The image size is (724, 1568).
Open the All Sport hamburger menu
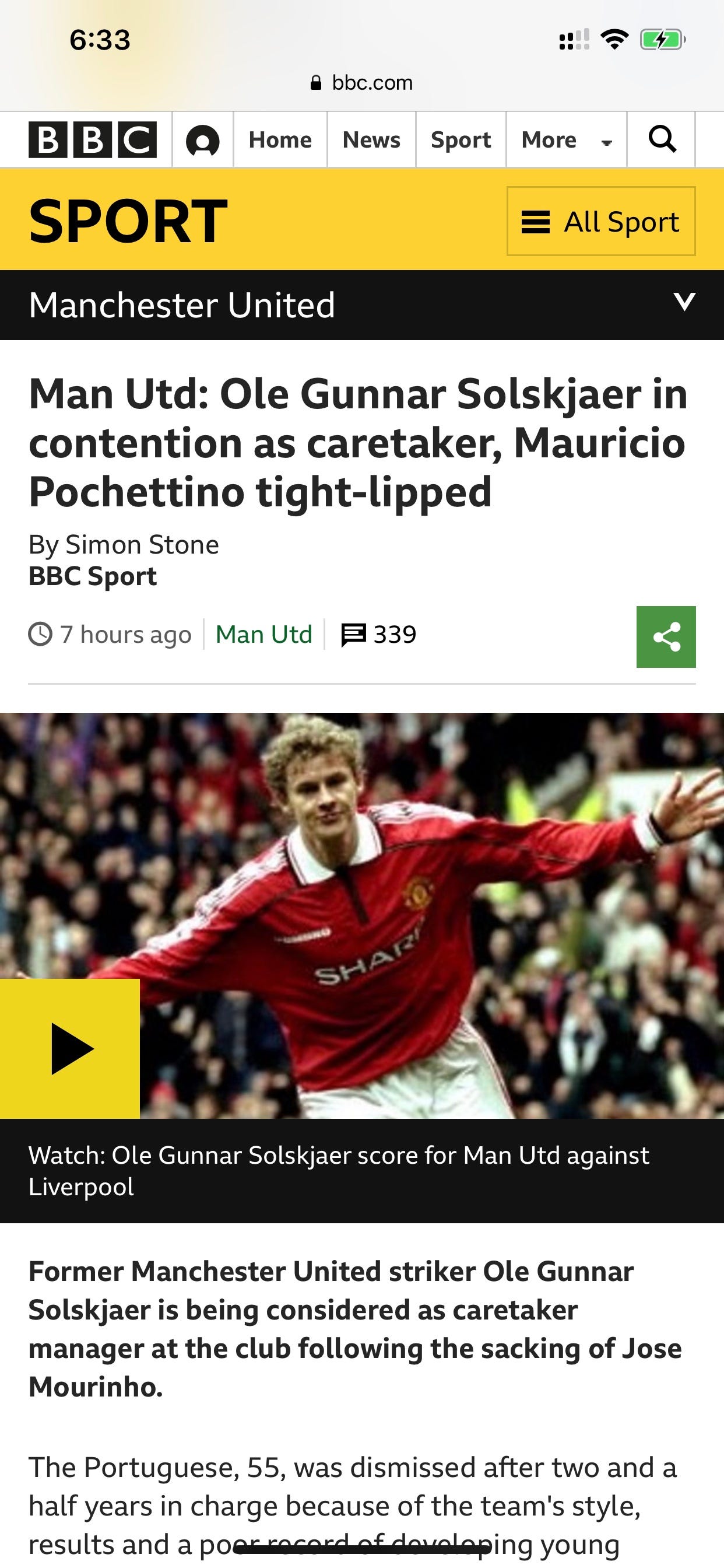[x=601, y=221]
